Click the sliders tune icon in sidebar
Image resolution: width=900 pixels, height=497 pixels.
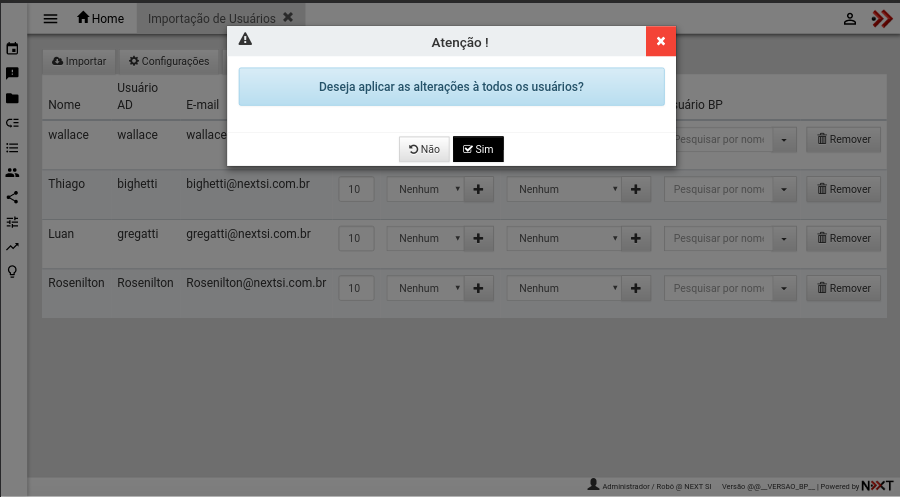13,222
